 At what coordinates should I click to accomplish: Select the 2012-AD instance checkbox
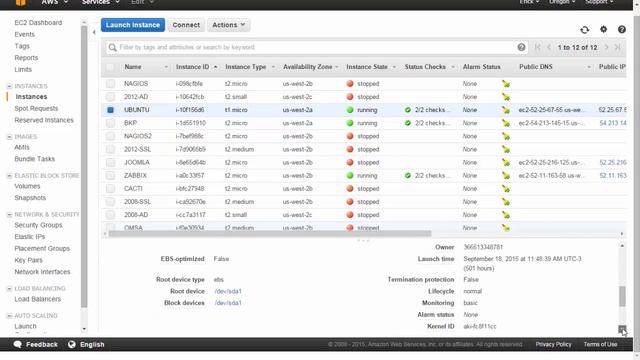pos(110,97)
